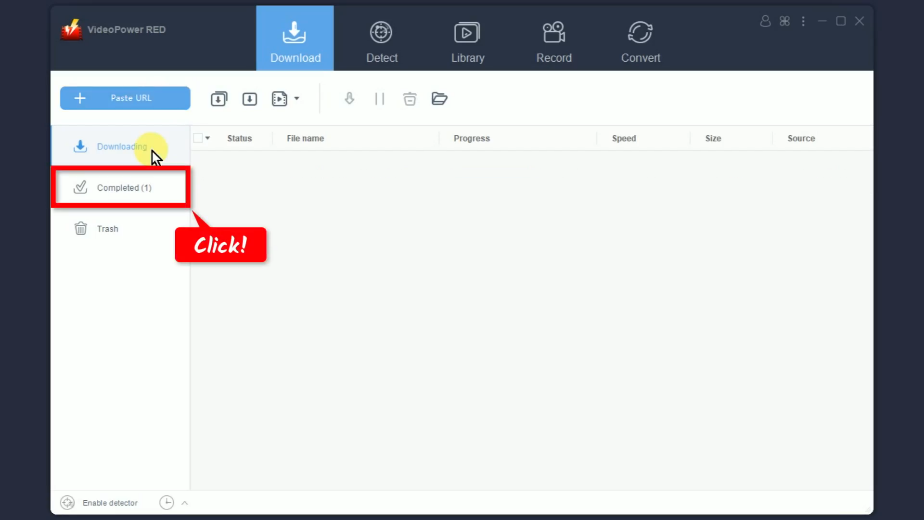Image resolution: width=924 pixels, height=520 pixels.
Task: Open the Download tab
Action: (x=295, y=38)
